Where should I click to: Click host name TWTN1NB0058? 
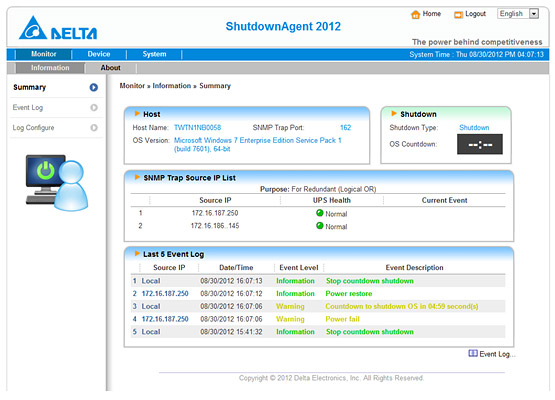click(198, 128)
